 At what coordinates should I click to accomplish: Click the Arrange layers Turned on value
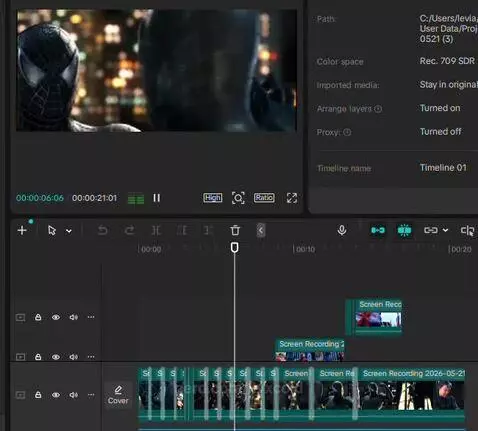coord(440,108)
